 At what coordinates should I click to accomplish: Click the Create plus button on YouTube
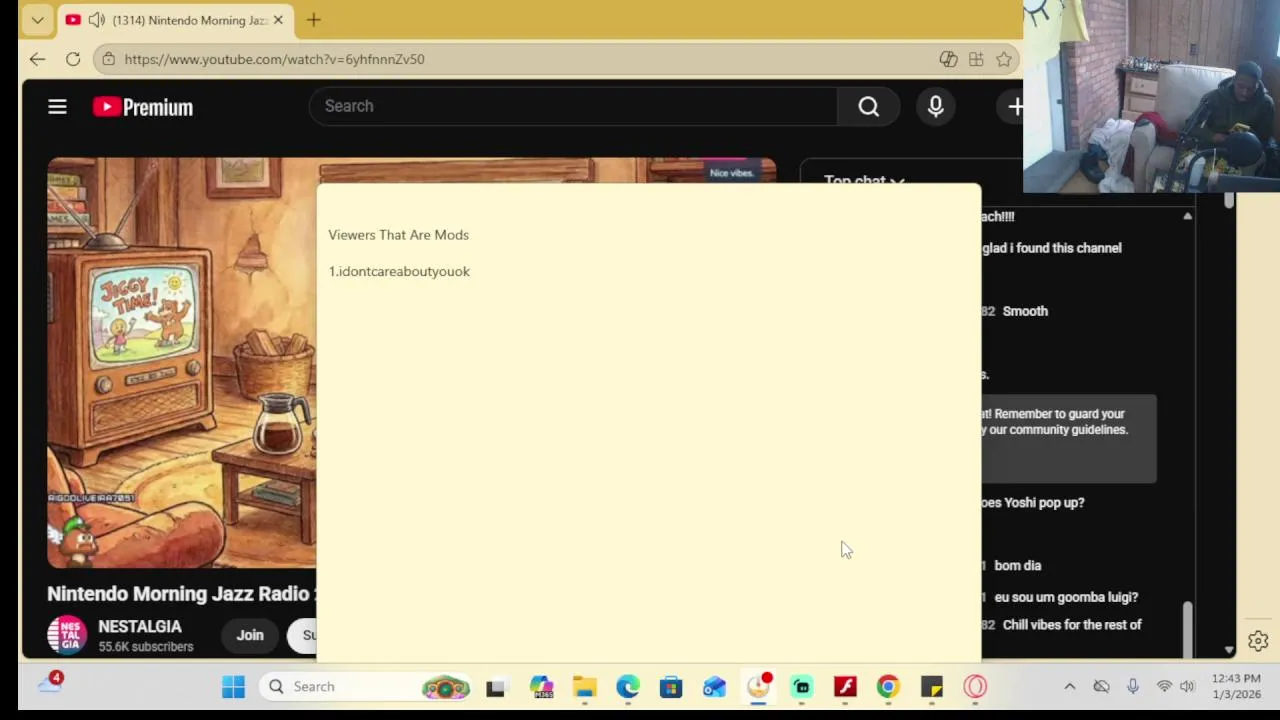(x=1015, y=106)
